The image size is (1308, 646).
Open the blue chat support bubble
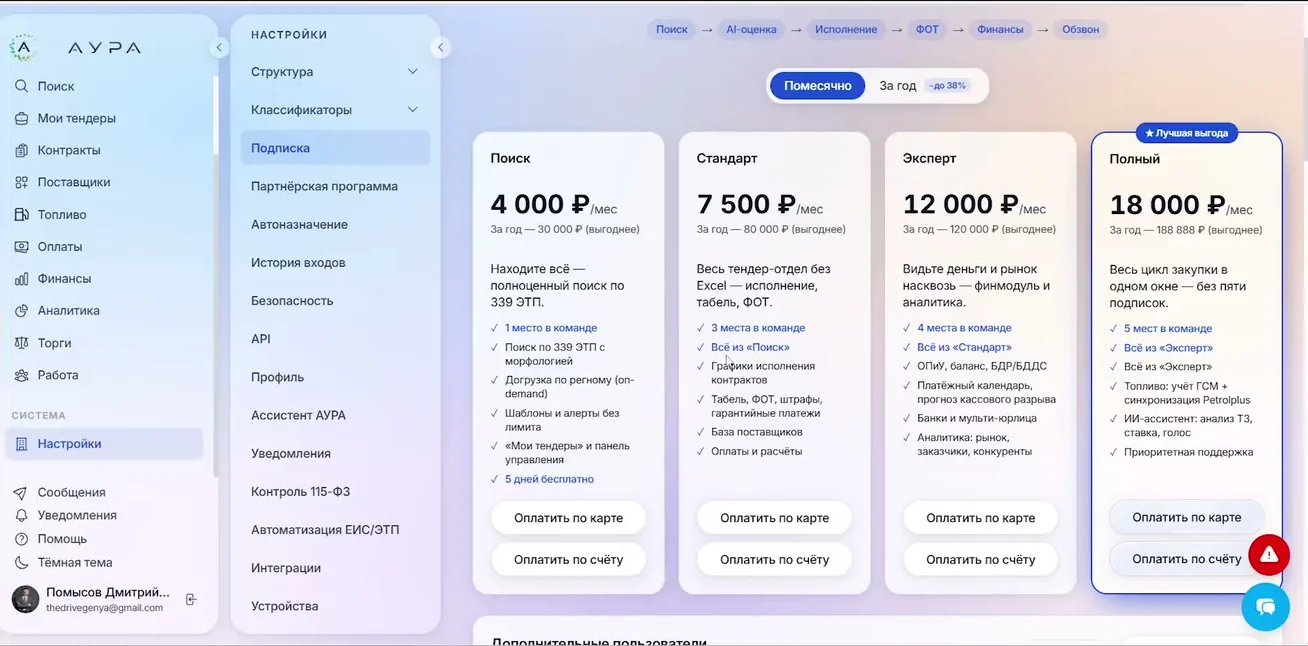1265,607
